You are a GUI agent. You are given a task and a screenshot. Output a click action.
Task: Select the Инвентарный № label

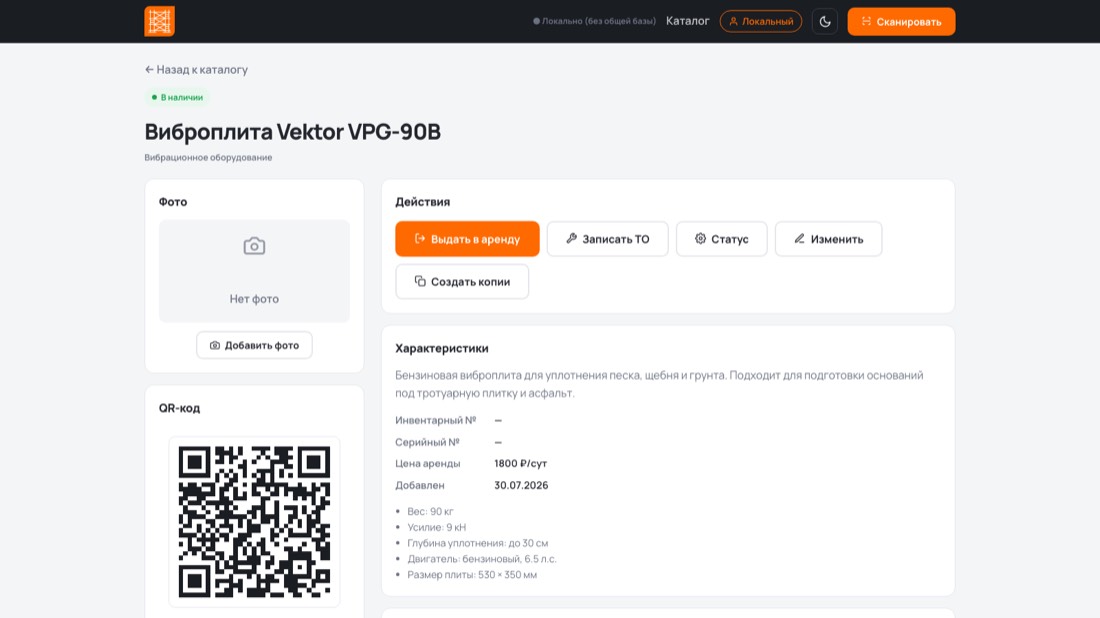[436, 420]
